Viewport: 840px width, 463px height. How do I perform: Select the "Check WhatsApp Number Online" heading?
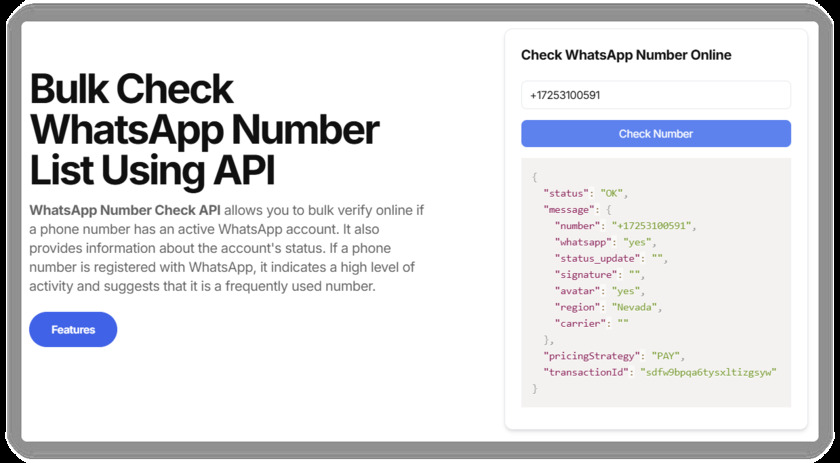626,55
